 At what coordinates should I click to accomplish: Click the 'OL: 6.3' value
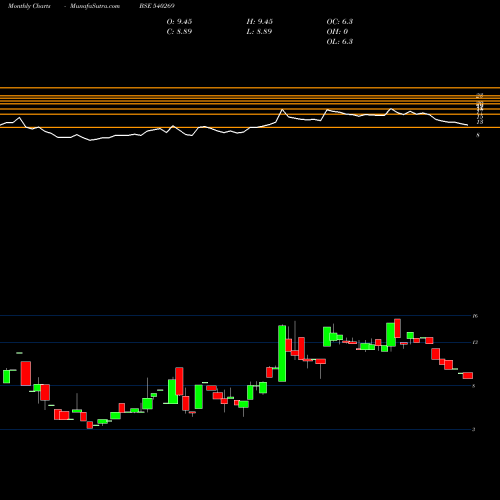coord(340,42)
